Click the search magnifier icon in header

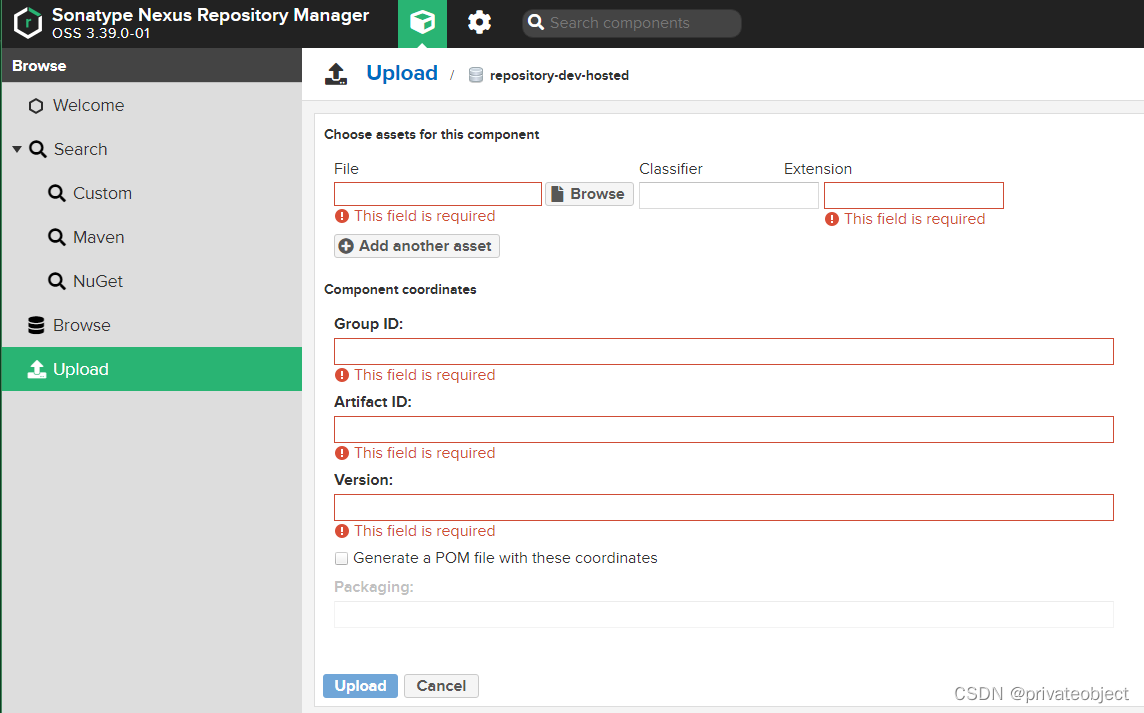pos(536,23)
